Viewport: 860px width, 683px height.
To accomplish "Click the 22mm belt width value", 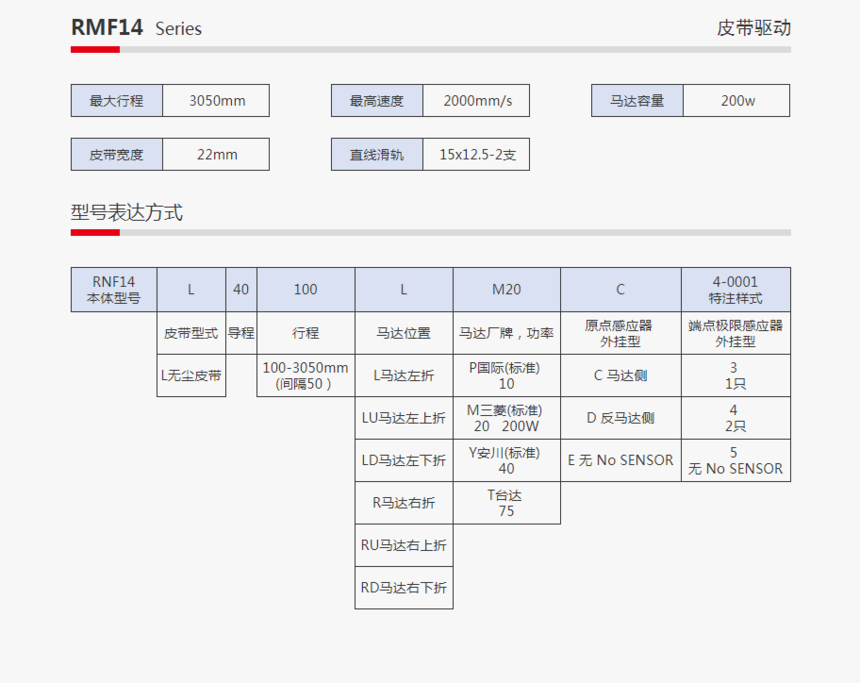I will click(216, 155).
